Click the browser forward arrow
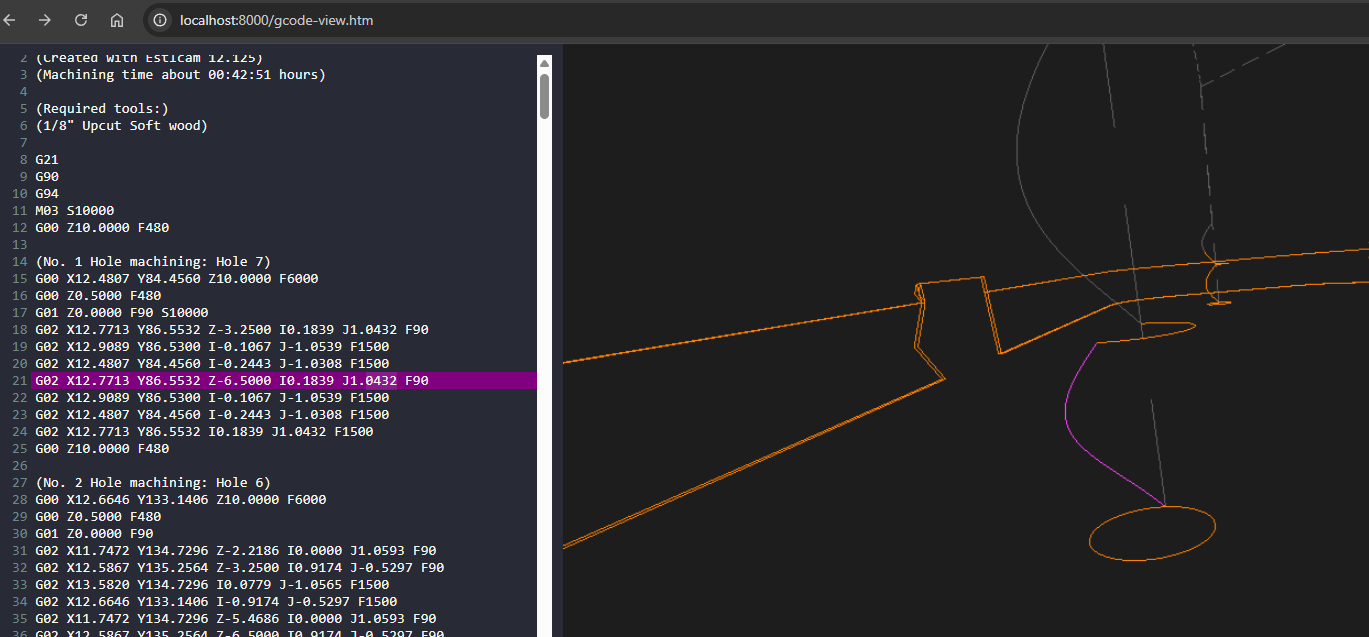The height and width of the screenshot is (637, 1369). [x=45, y=20]
